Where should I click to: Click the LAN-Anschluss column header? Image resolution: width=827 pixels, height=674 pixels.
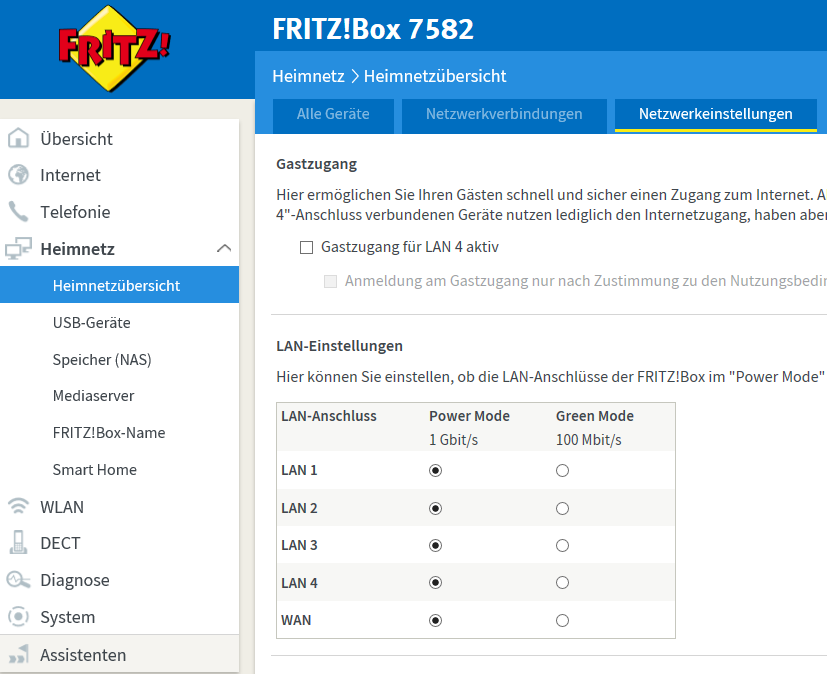(x=329, y=416)
